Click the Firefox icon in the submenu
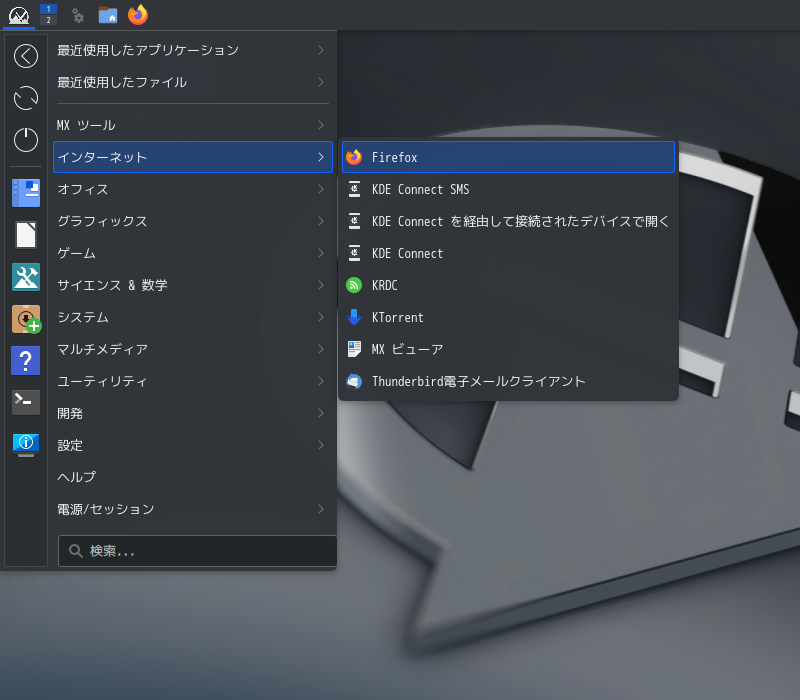800x700 pixels. click(354, 157)
